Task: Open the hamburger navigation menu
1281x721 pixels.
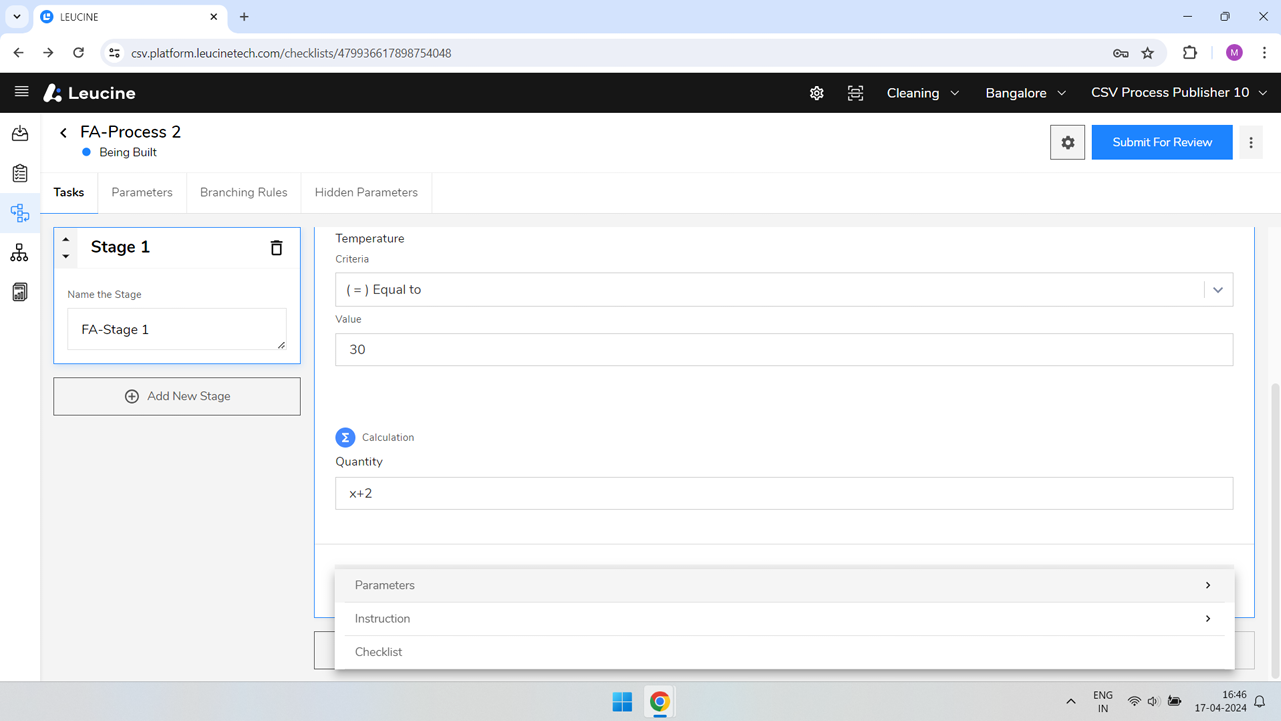Action: [x=21, y=92]
